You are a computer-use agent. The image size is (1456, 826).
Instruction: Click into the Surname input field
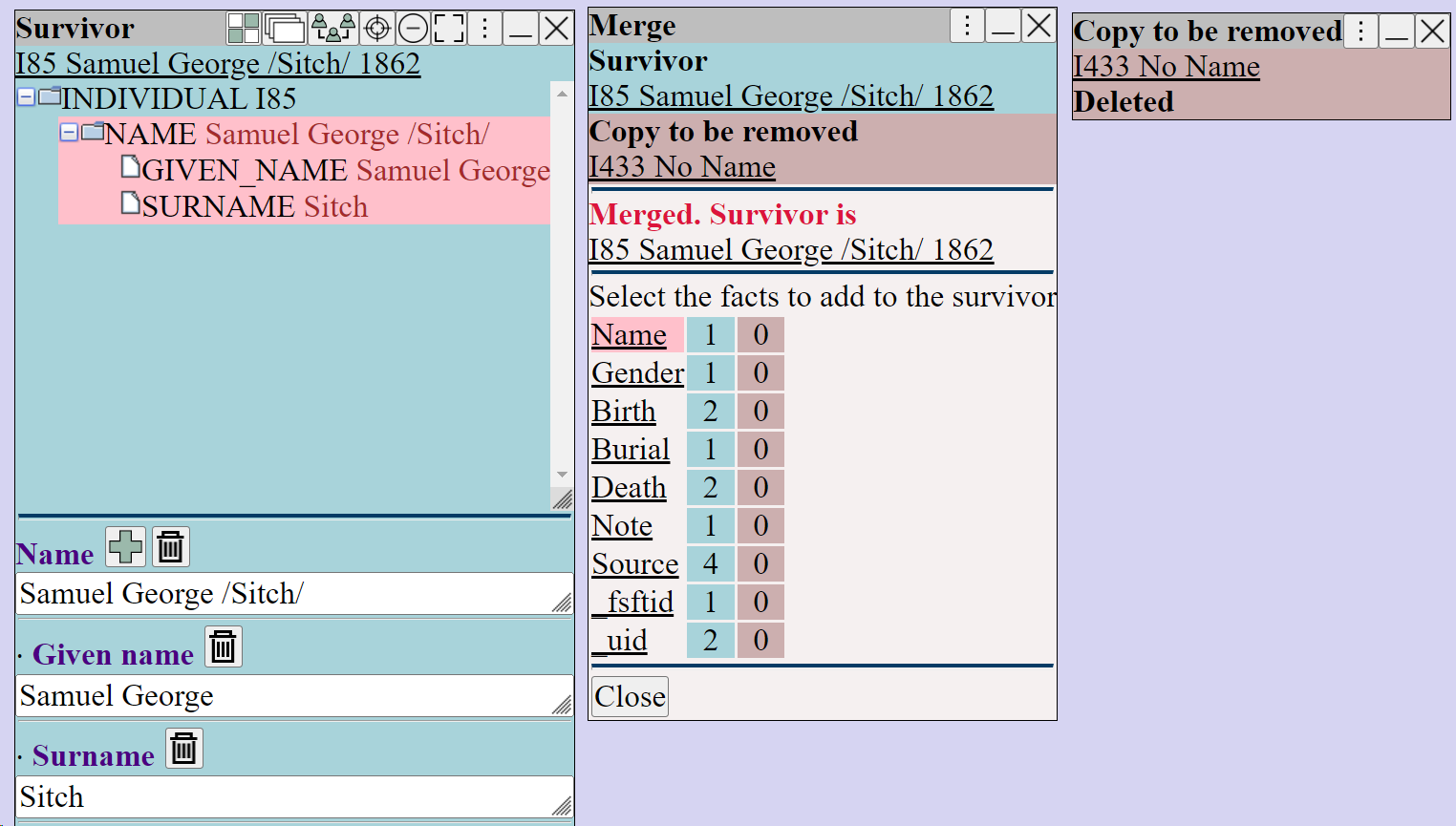tap(295, 797)
